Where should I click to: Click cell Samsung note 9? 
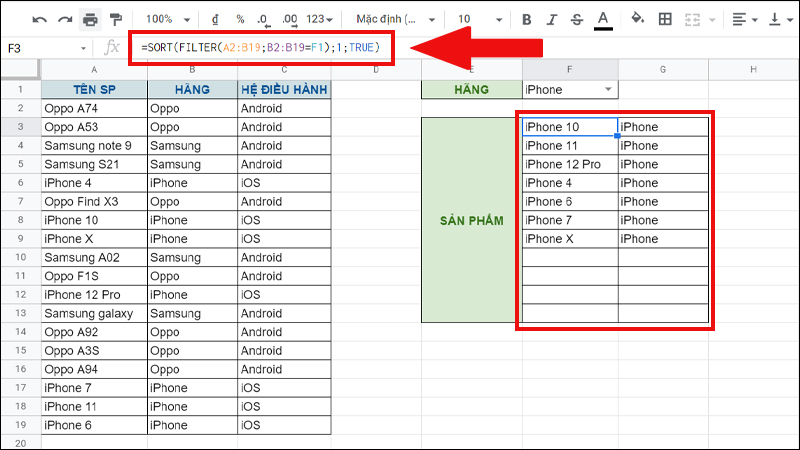pos(94,145)
